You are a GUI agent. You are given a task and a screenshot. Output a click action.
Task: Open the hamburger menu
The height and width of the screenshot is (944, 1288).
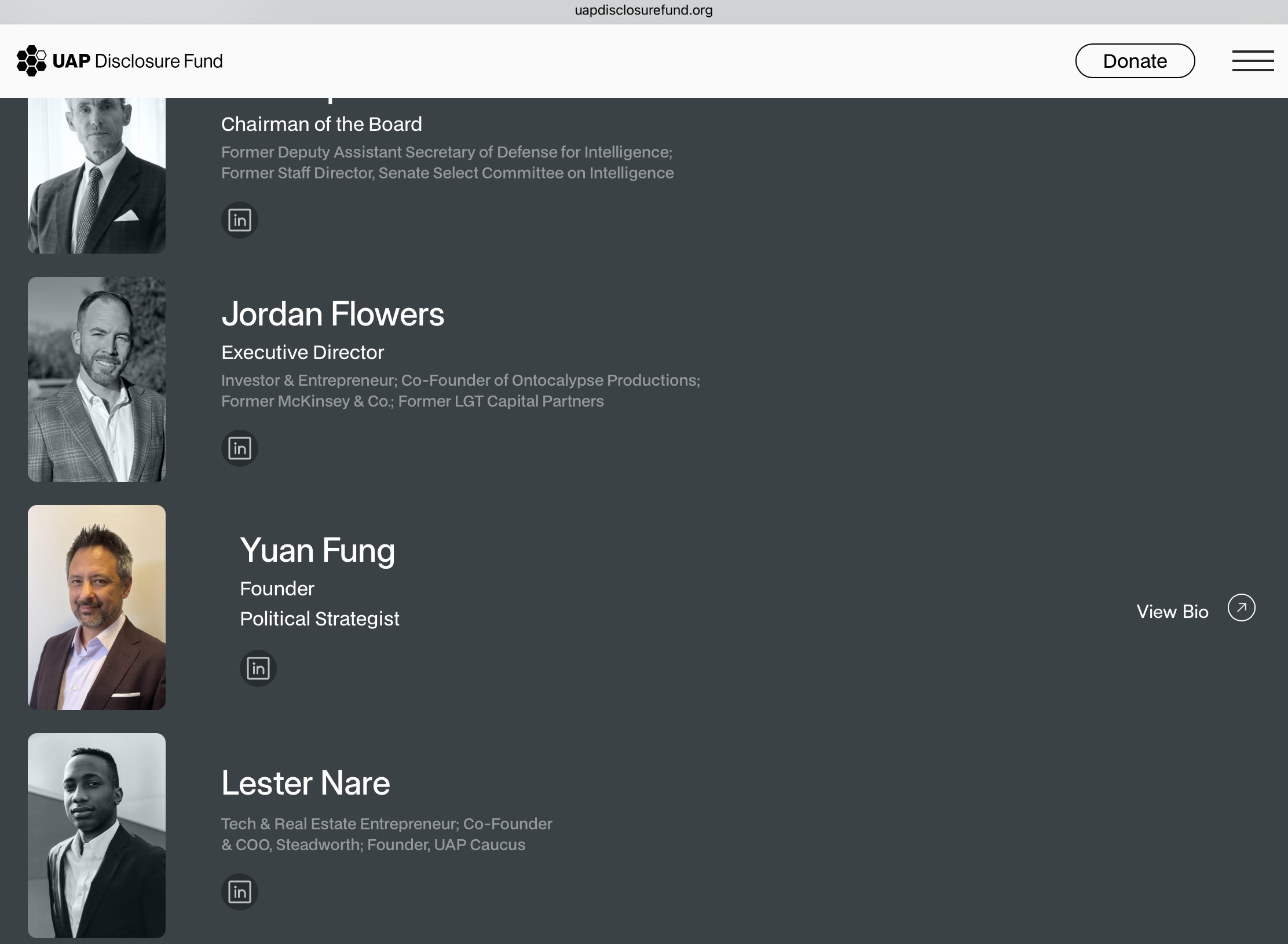[x=1253, y=61]
